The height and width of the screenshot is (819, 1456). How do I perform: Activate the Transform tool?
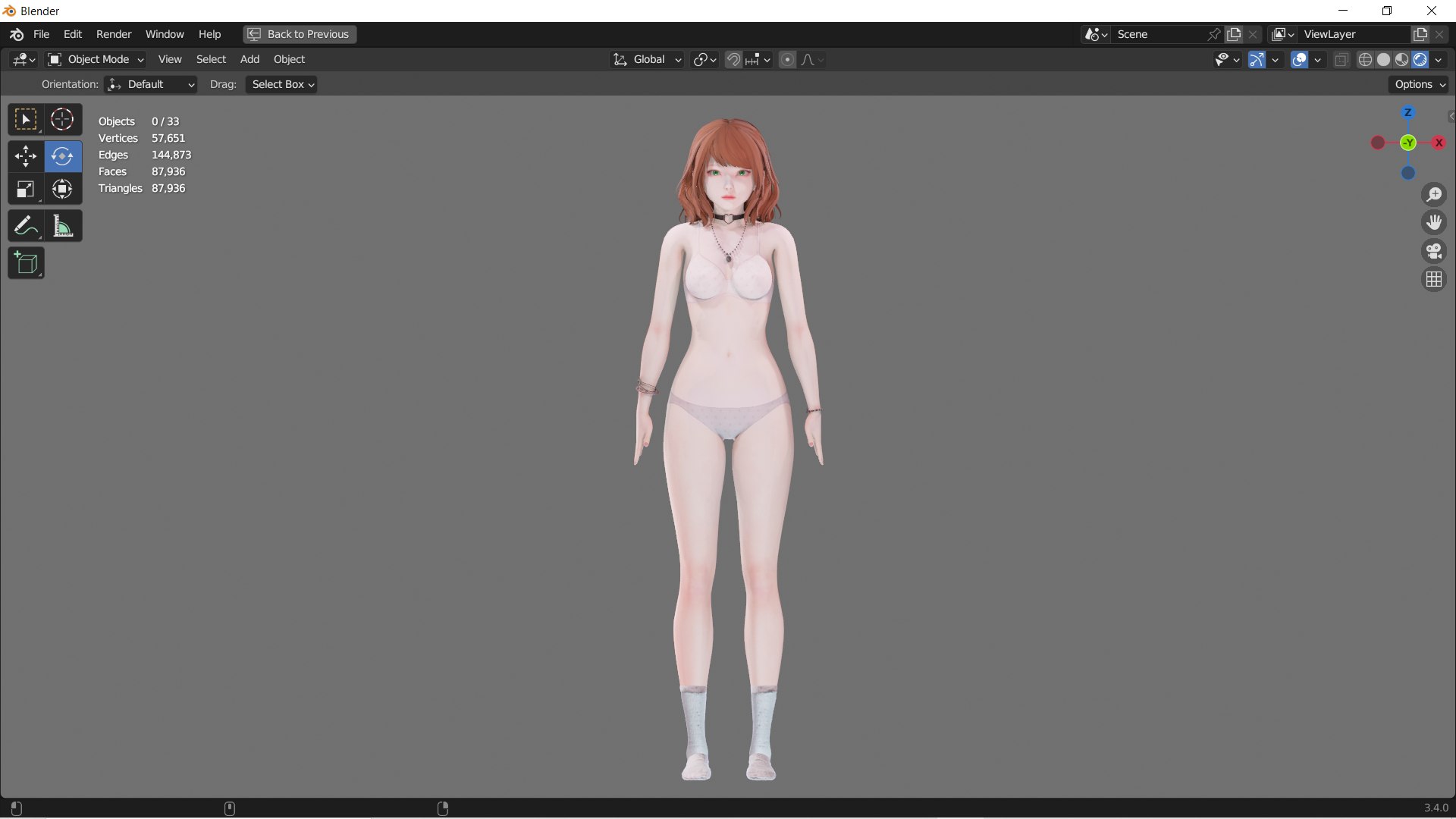(62, 189)
